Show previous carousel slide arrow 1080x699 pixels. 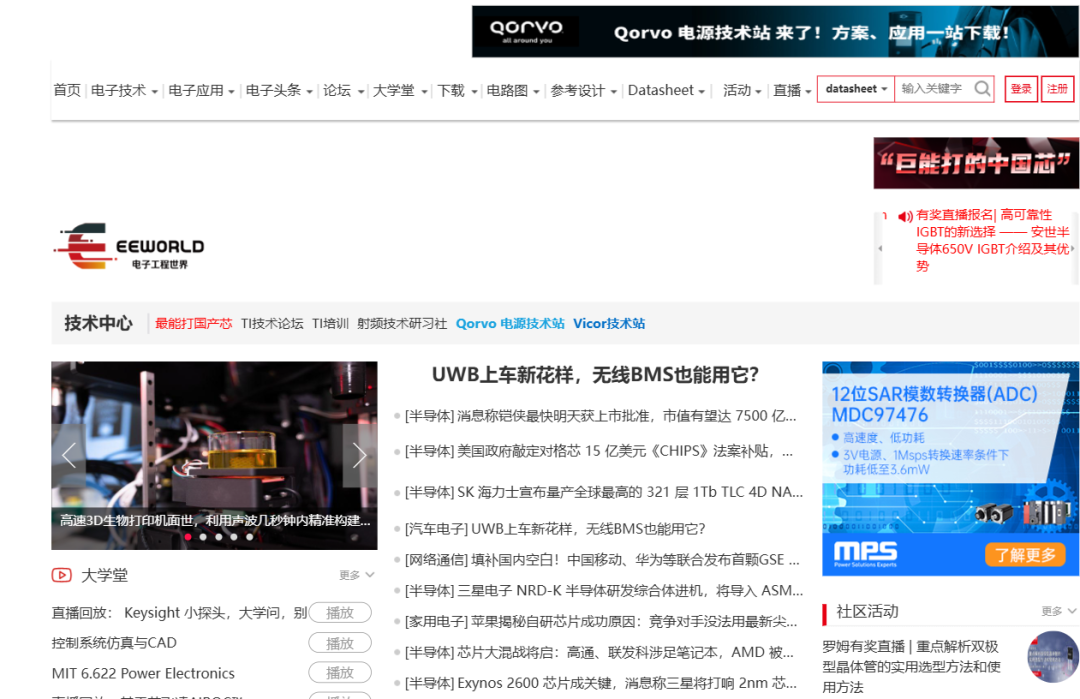(69, 455)
